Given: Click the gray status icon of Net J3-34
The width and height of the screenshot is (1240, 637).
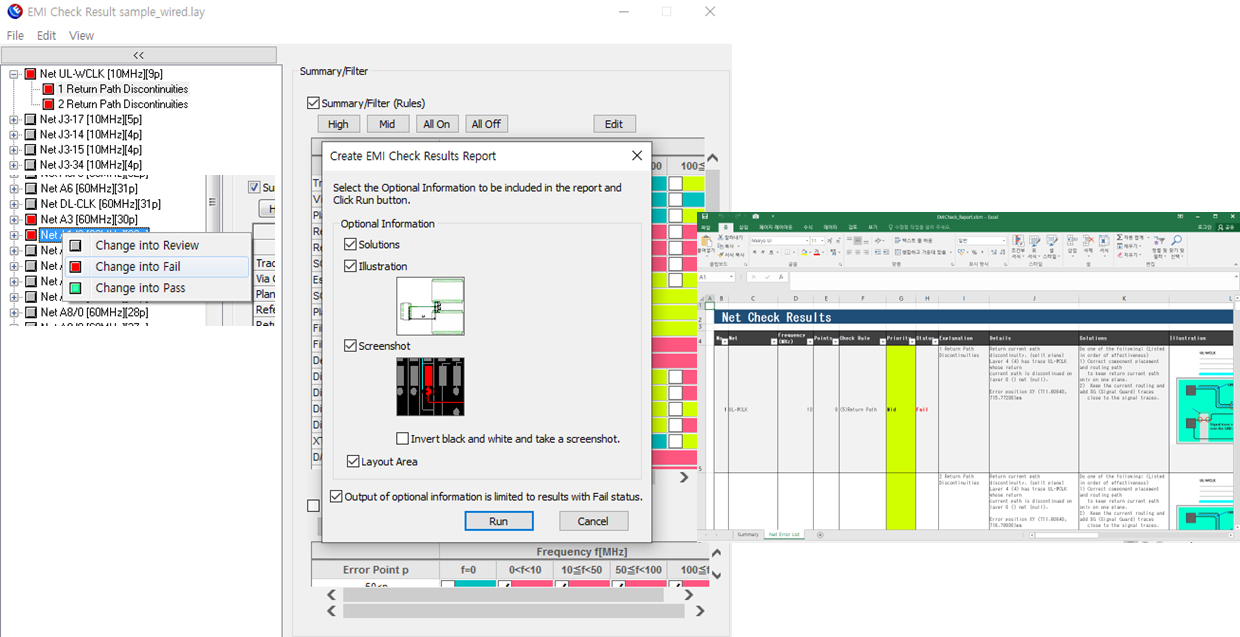Looking at the screenshot, I should point(30,164).
